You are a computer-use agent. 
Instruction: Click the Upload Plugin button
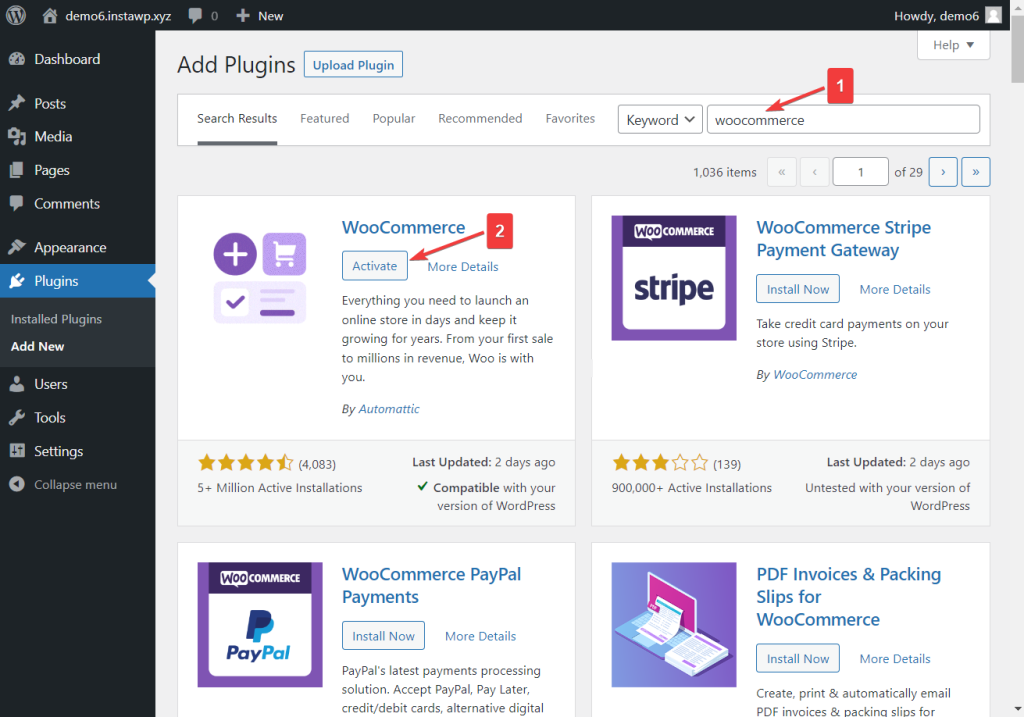(x=353, y=65)
